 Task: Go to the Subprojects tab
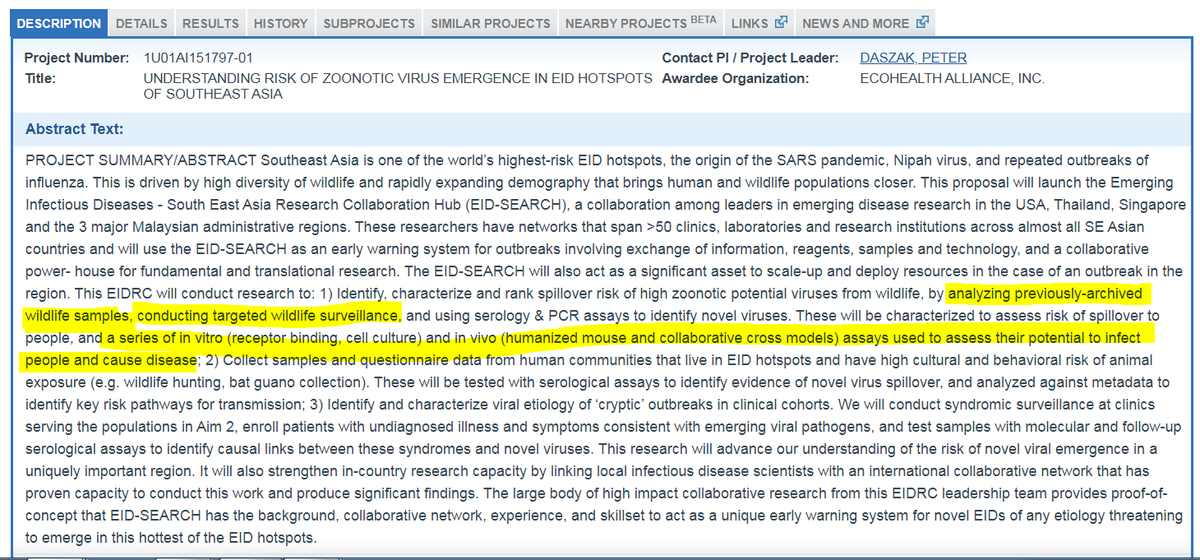[x=368, y=23]
